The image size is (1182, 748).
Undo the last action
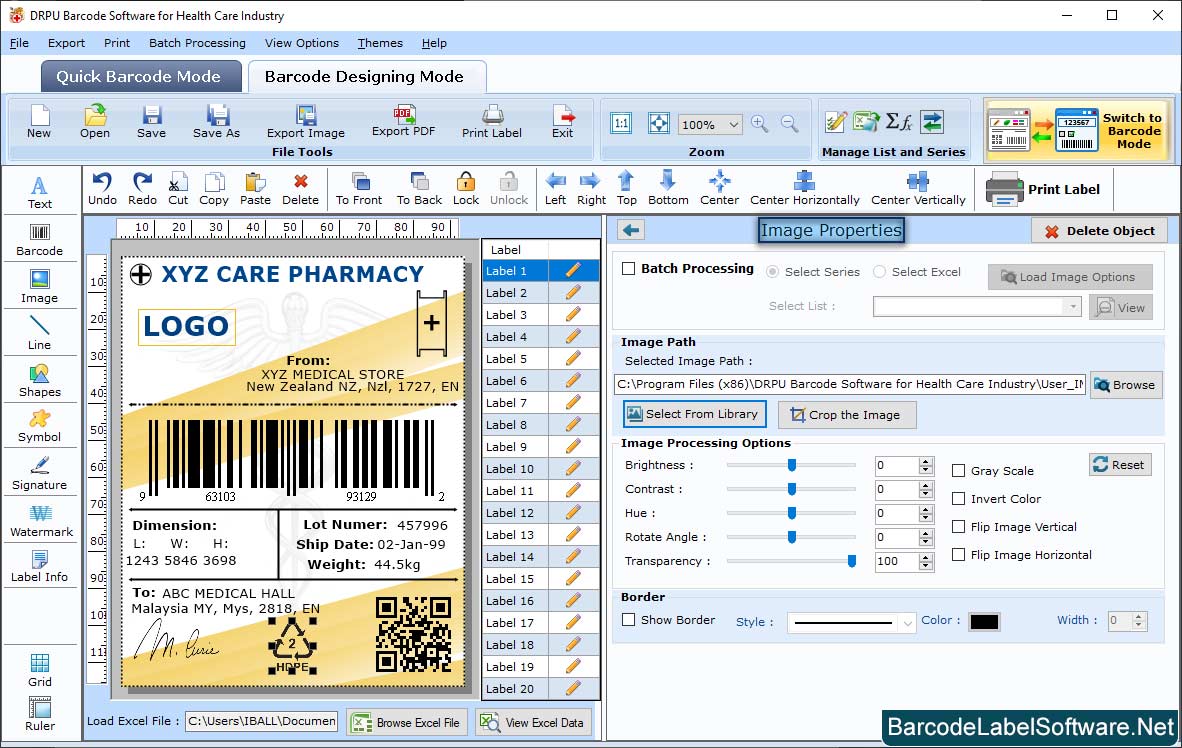102,189
